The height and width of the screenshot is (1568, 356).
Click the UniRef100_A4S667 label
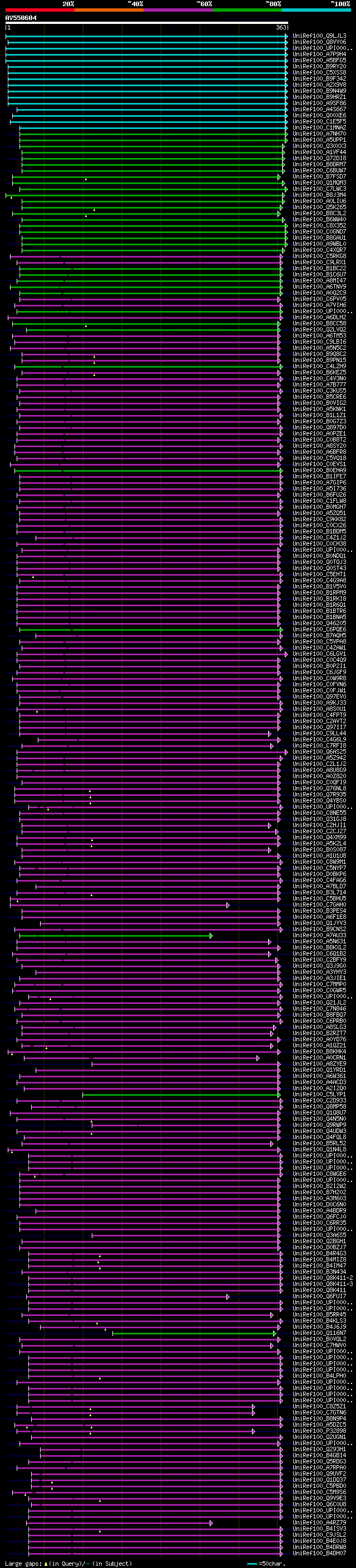click(319, 110)
